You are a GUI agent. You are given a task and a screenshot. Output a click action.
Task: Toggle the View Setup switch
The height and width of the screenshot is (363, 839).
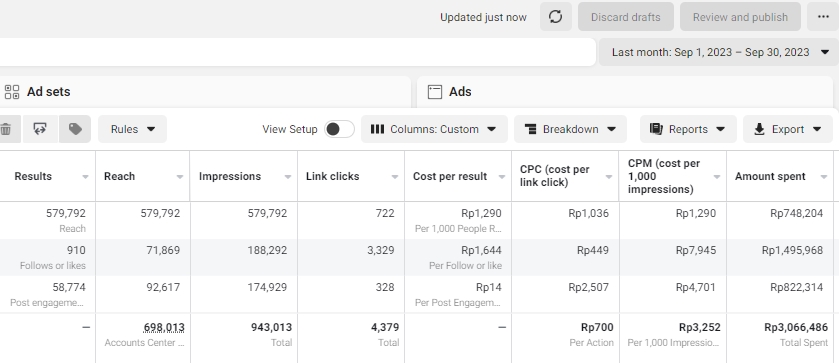click(x=339, y=129)
